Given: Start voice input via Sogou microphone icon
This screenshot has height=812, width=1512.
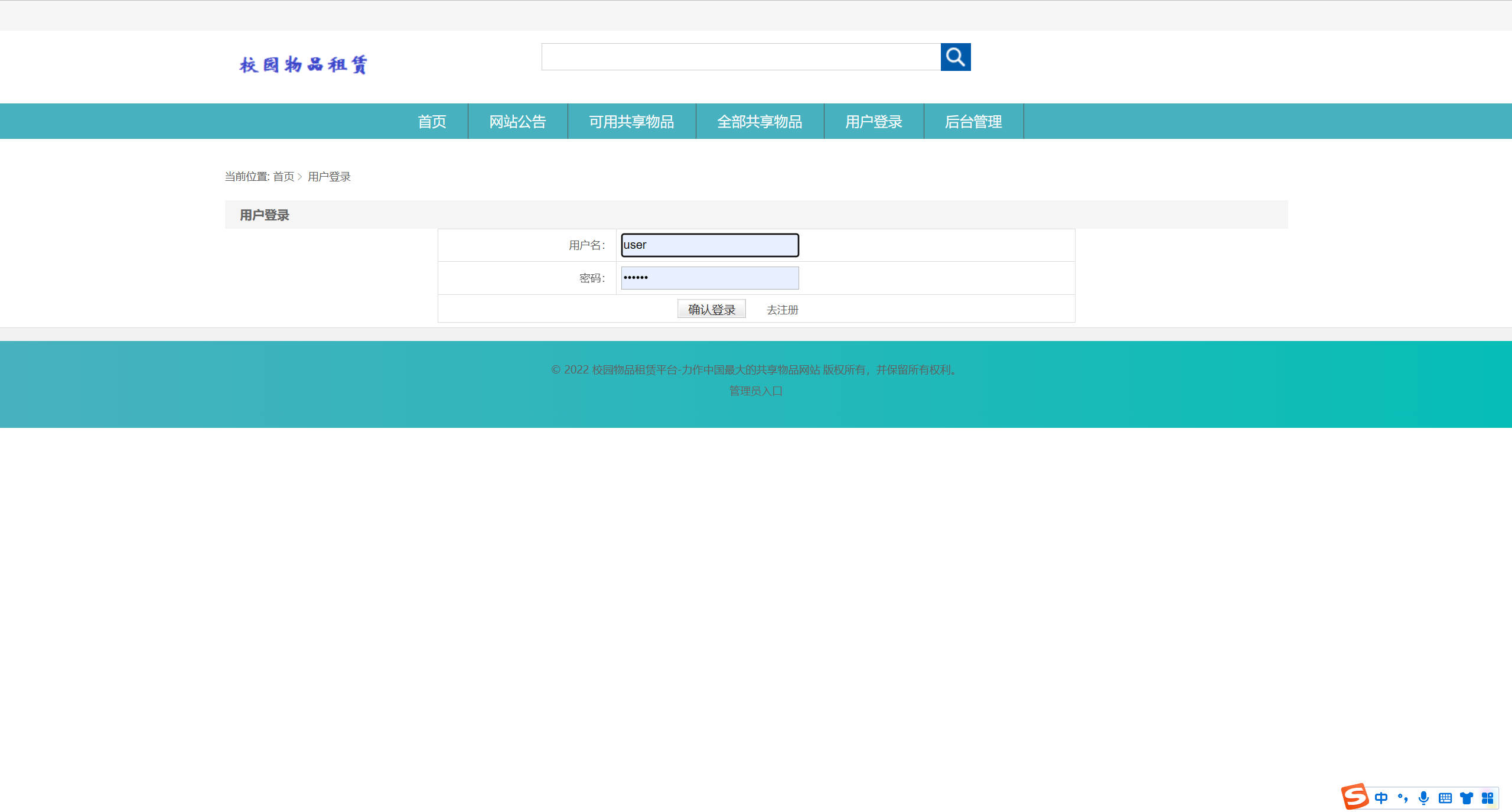Looking at the screenshot, I should pos(1423,797).
